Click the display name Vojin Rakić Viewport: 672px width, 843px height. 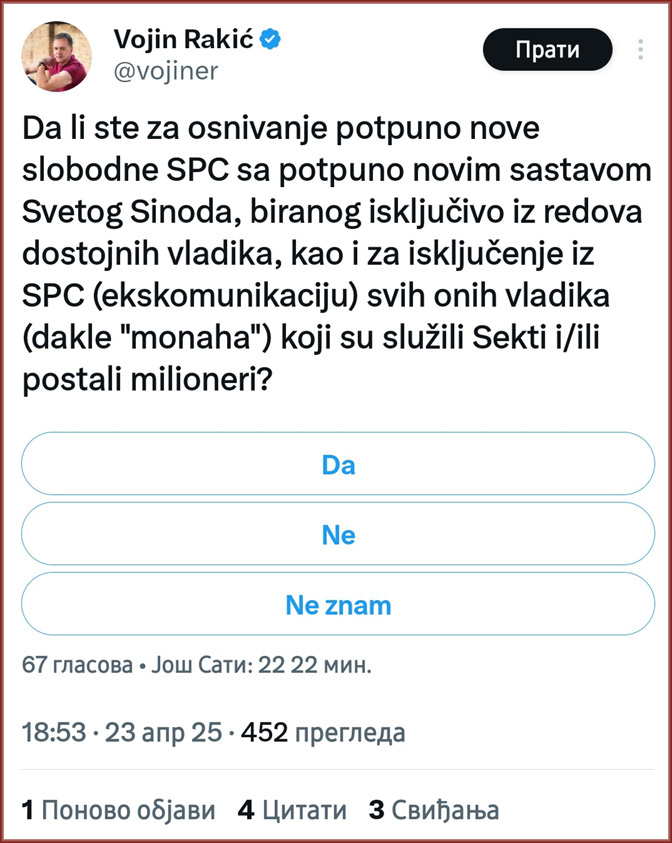point(185,41)
